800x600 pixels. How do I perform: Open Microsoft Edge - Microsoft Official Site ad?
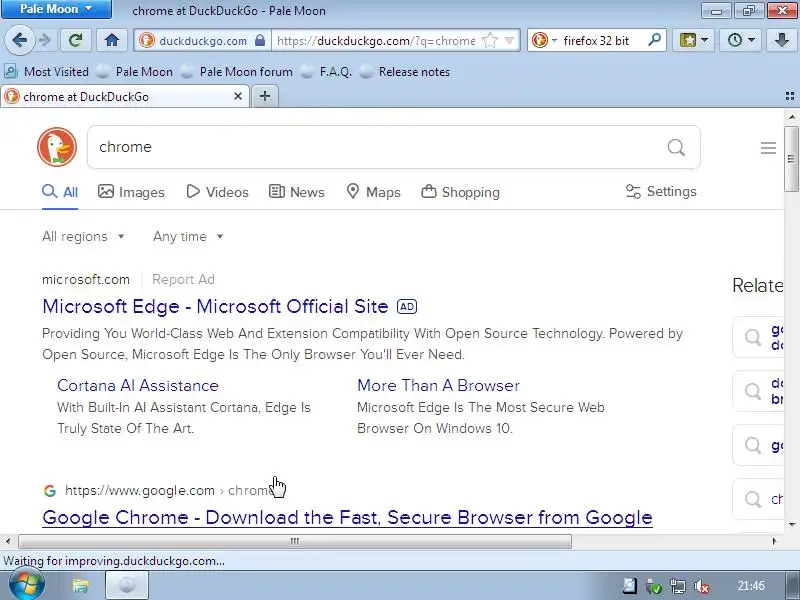(x=215, y=306)
